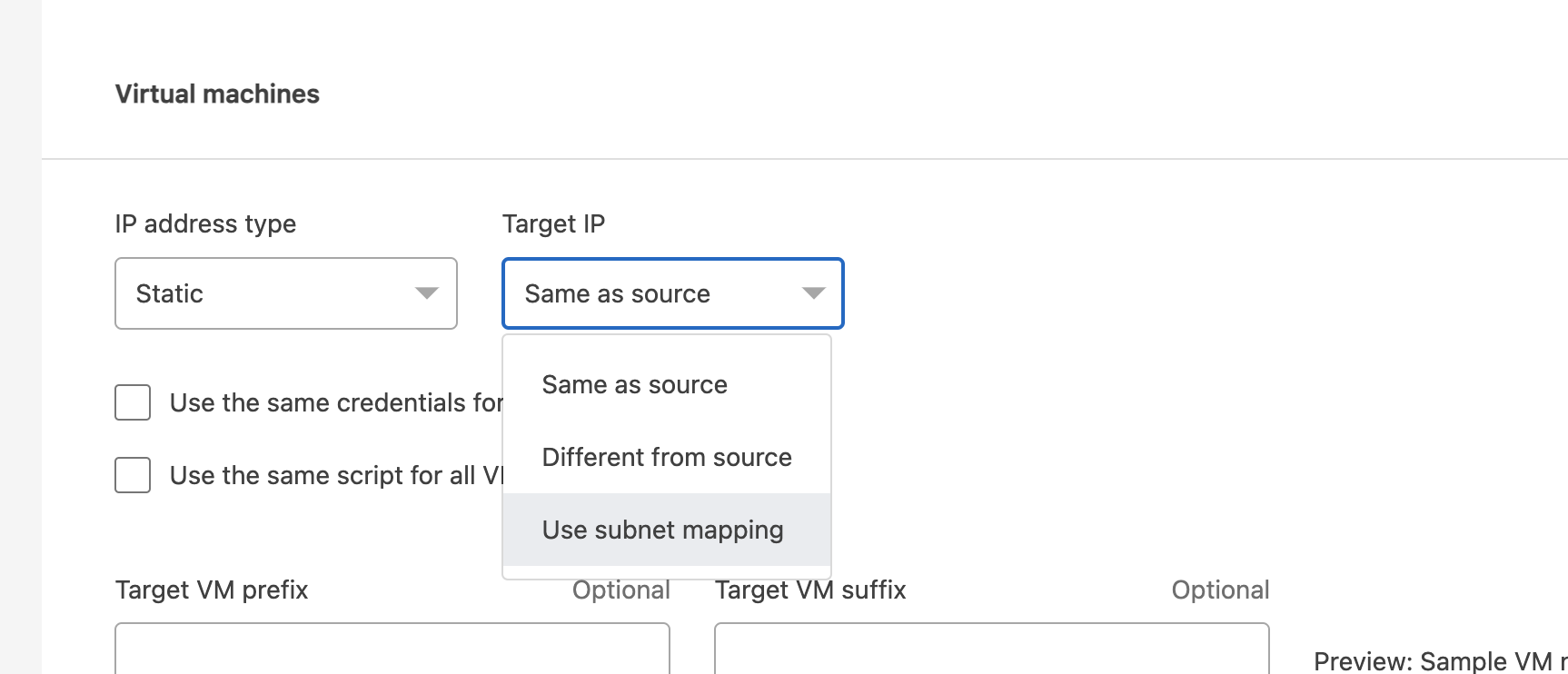Click the Preview: Sample VM text
This screenshot has height=674, width=1568.
[1435, 661]
